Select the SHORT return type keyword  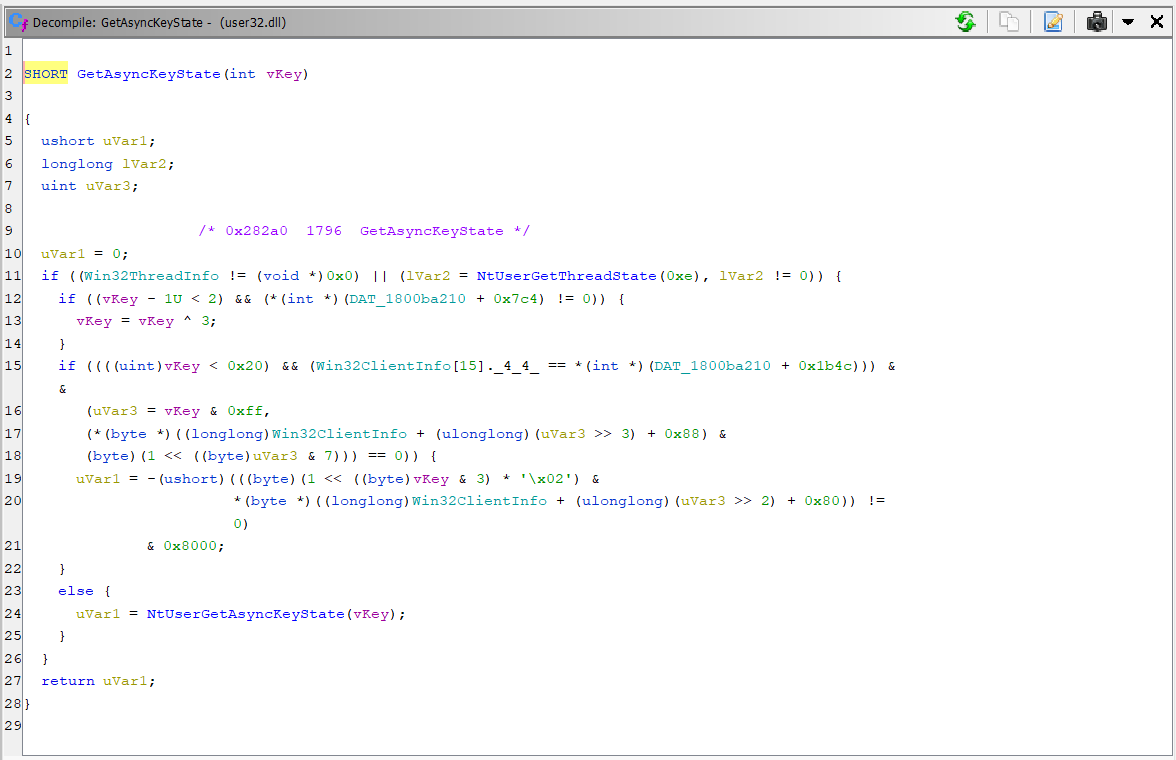[45, 74]
